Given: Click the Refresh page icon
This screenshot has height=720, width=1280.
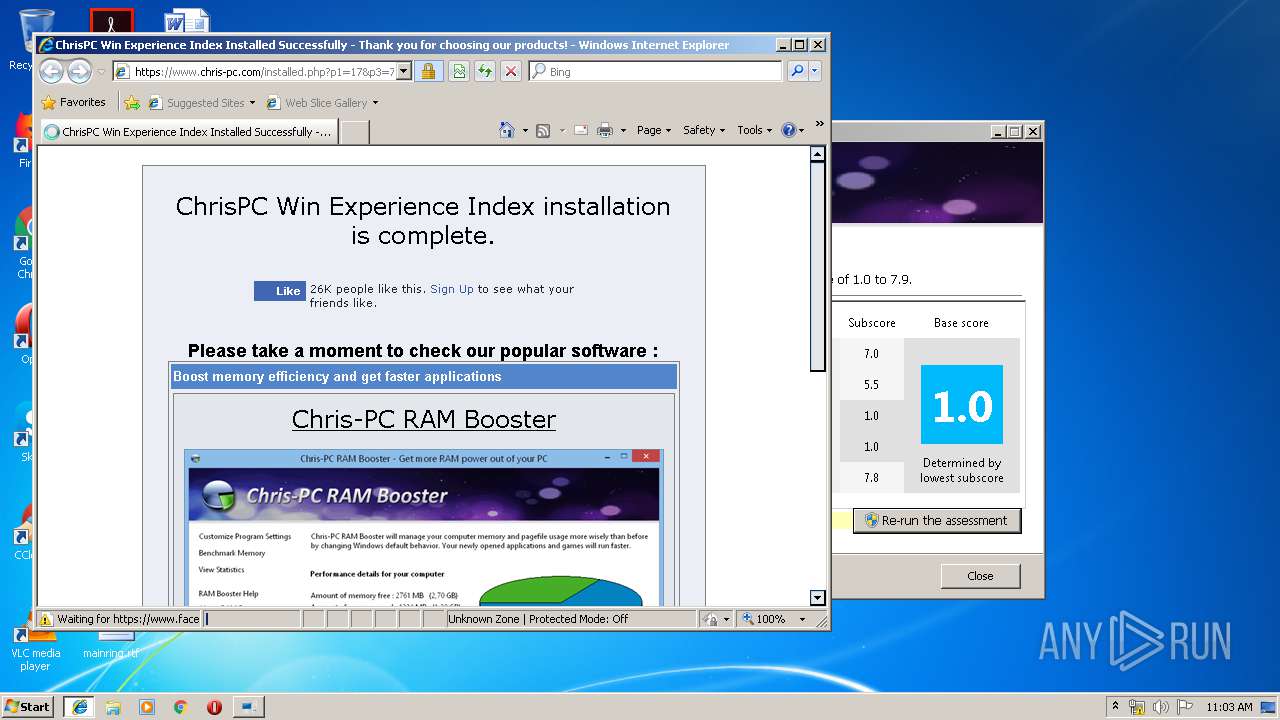Looking at the screenshot, I should 485,71.
